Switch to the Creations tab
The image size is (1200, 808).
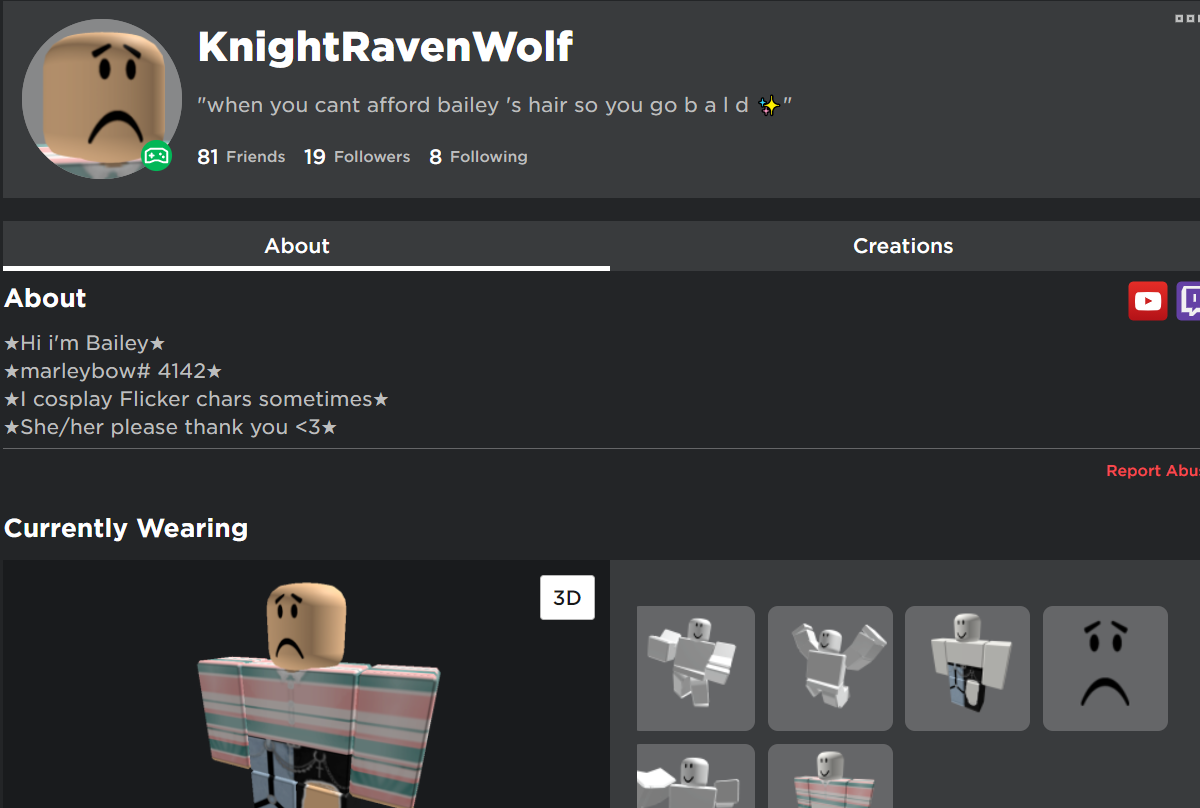click(903, 246)
